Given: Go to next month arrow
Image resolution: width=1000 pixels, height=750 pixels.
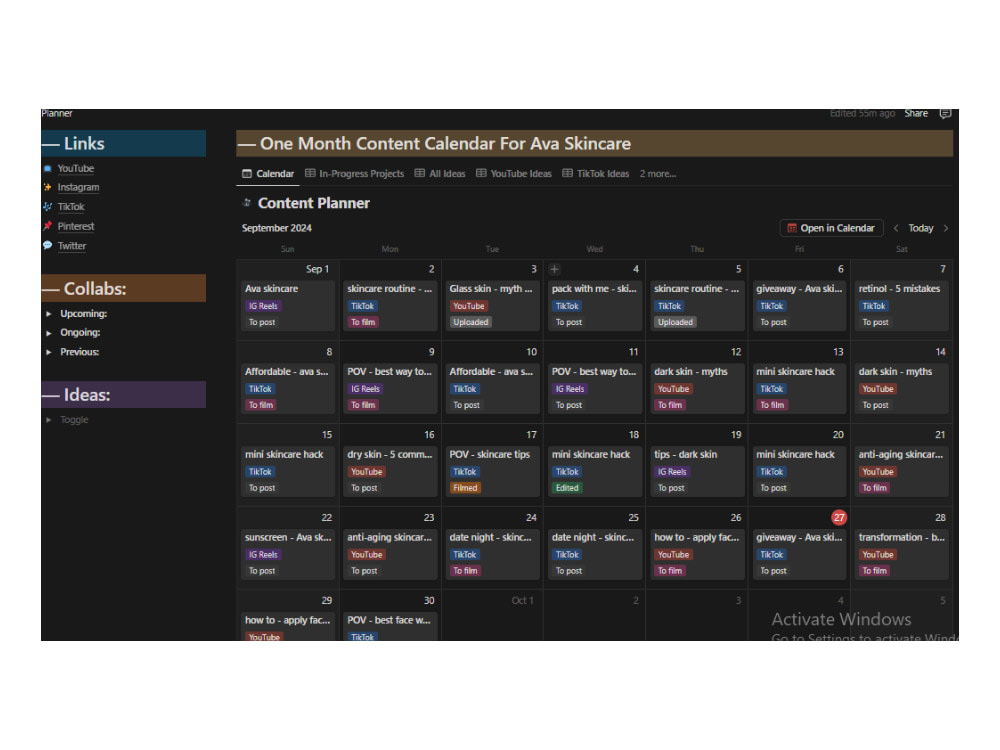Looking at the screenshot, I should pos(946,228).
